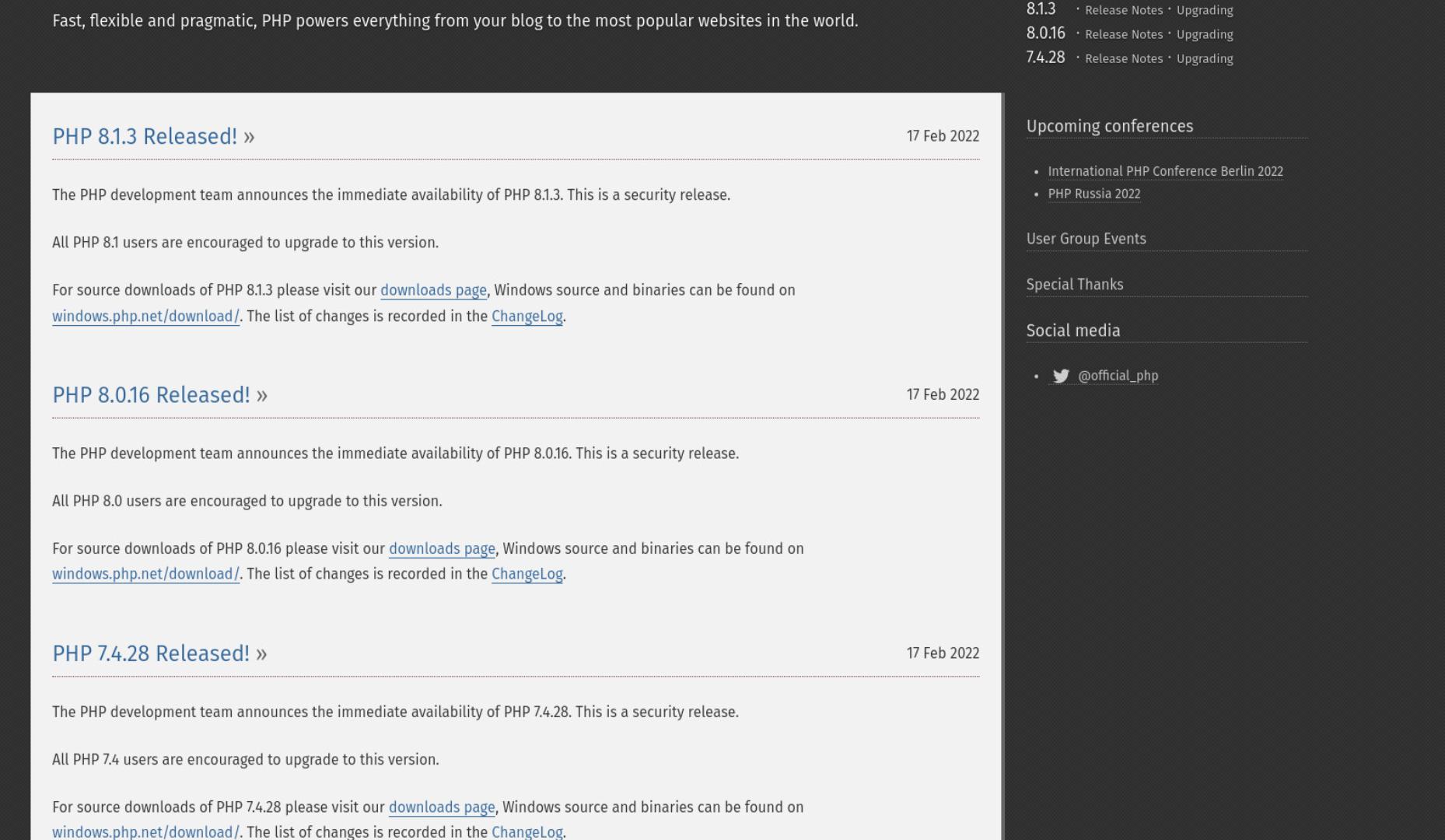Open ChangeLog link for PHP 8.1.3
This screenshot has height=840, width=1445.
[x=527, y=317]
